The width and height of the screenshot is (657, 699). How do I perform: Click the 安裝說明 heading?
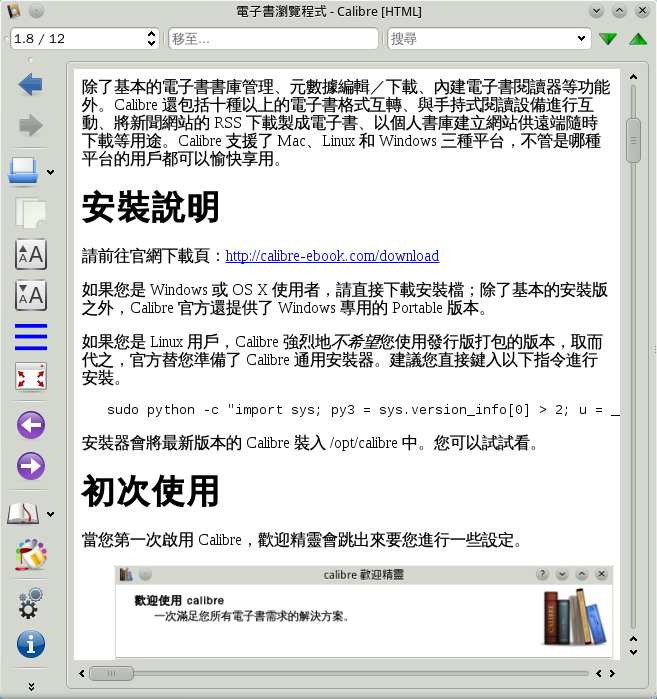pyautogui.click(x=150, y=207)
